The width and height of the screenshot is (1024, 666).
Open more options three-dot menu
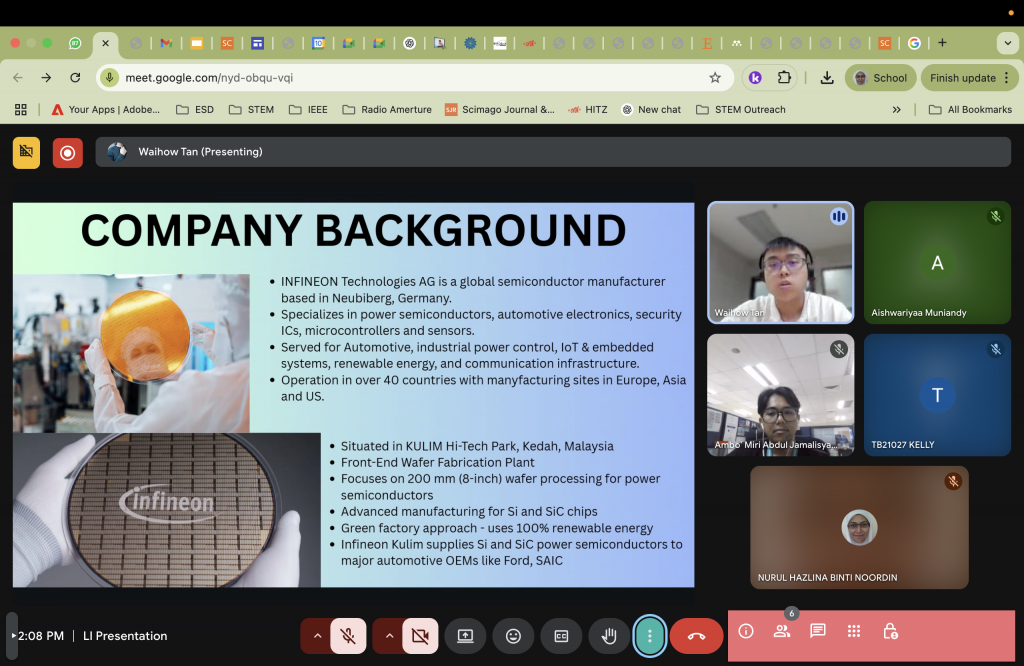[650, 635]
